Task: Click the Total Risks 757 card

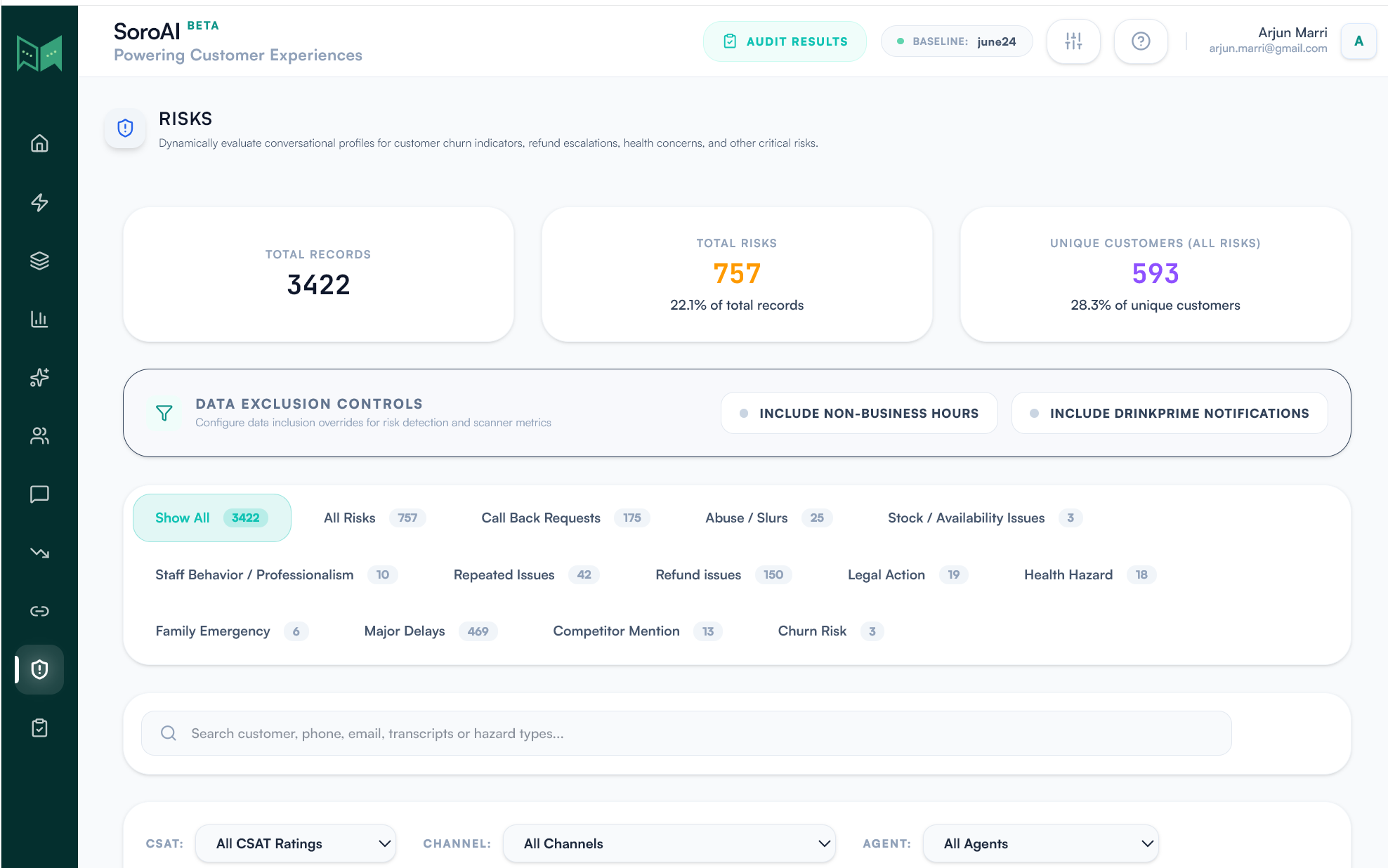Action: (737, 275)
